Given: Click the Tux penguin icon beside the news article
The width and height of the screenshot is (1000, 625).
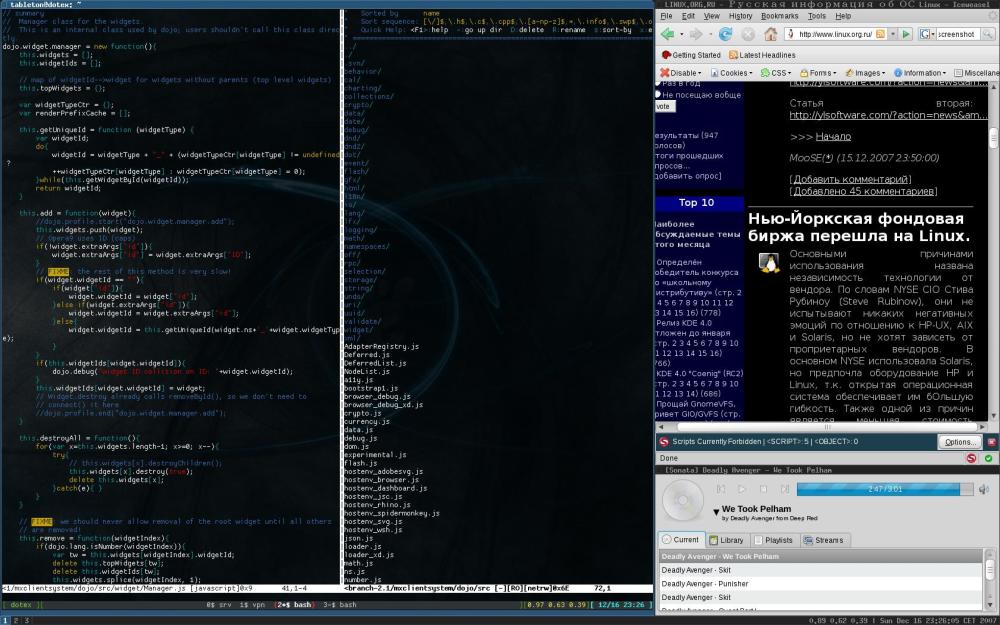Looking at the screenshot, I should 769,263.
